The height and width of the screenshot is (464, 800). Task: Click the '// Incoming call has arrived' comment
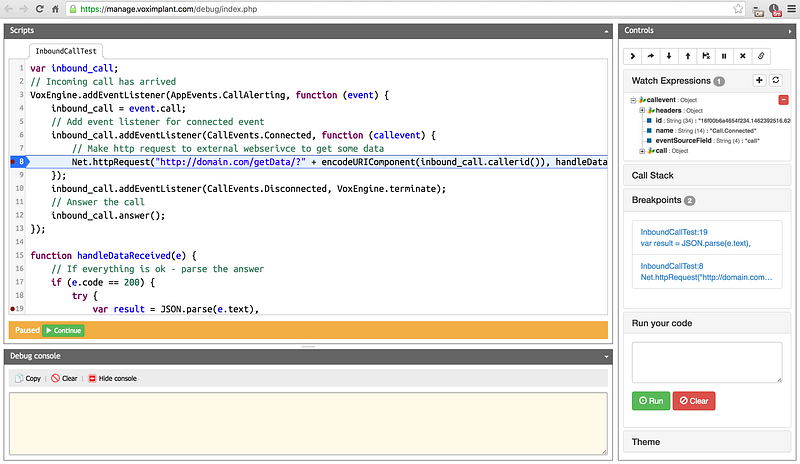click(103, 82)
